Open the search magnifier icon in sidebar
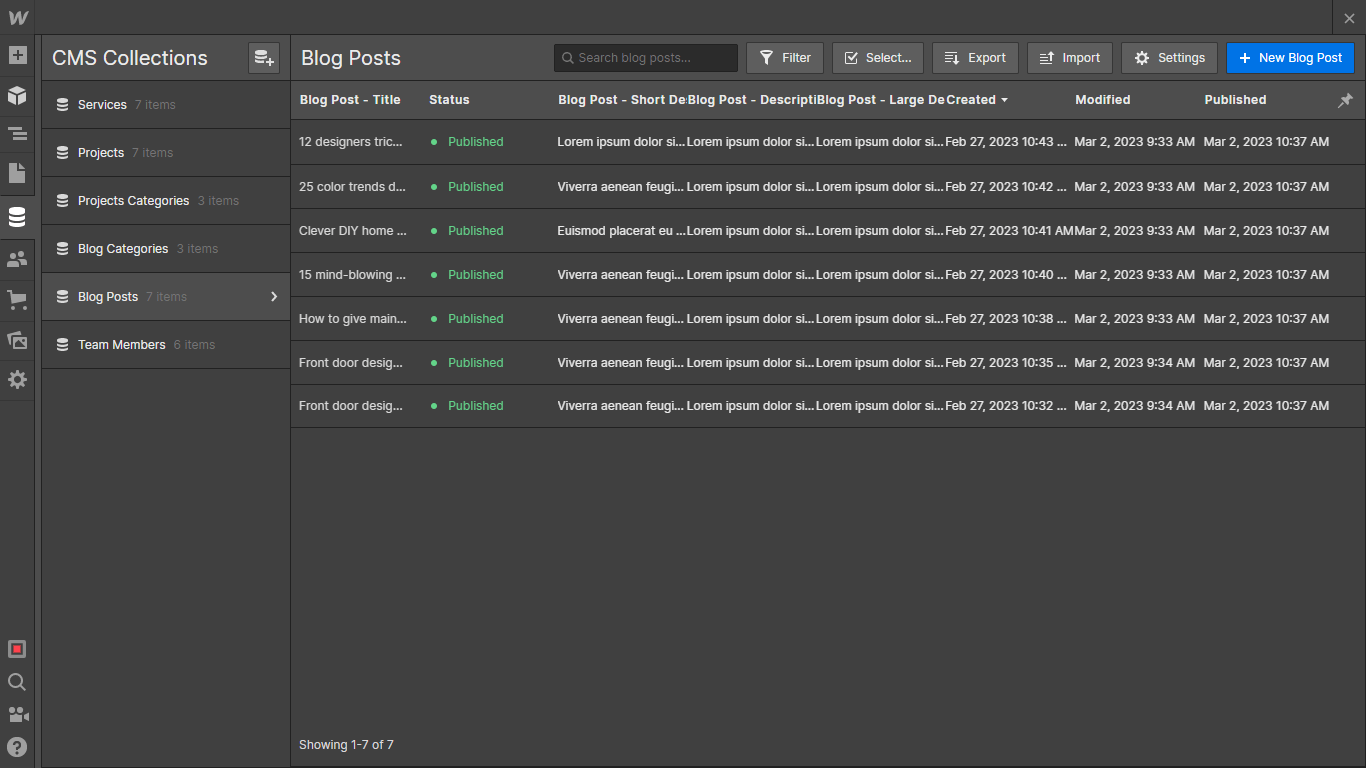This screenshot has height=768, width=1366. [x=17, y=682]
